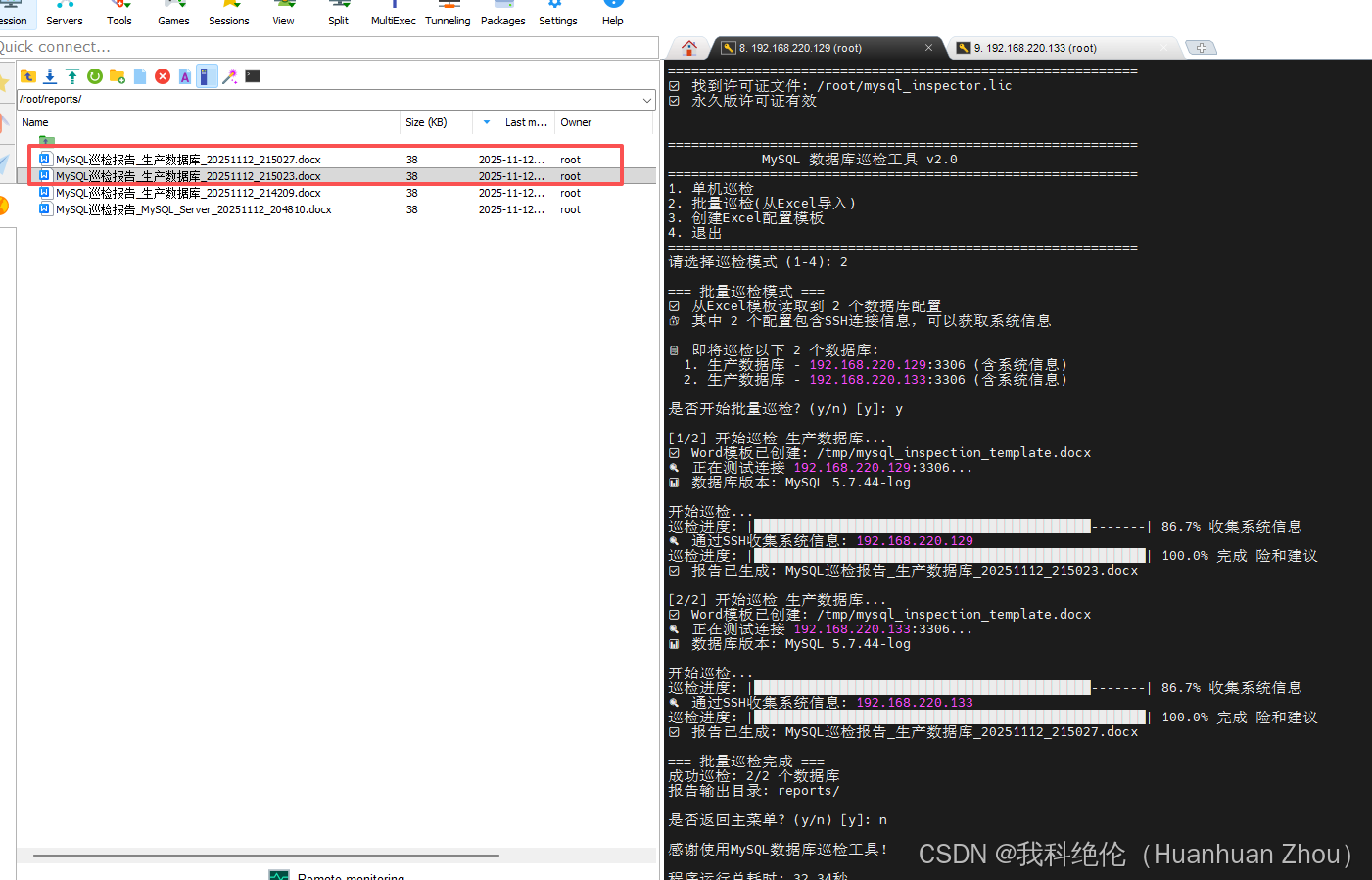Click the root owner cell of the 214209.docx row

(x=570, y=193)
